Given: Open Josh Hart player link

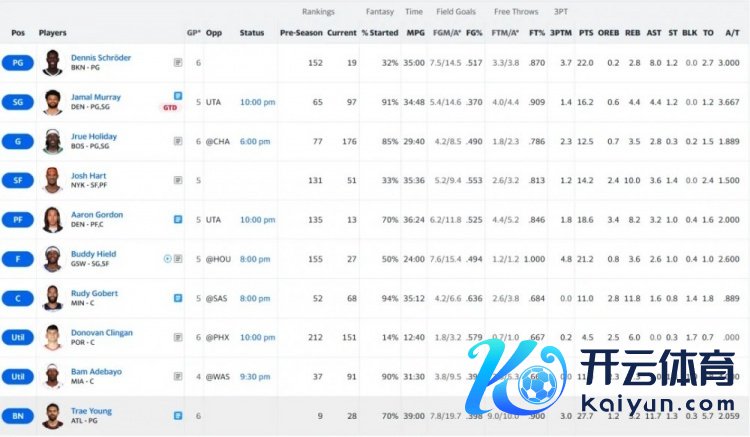Looking at the screenshot, I should [x=88, y=175].
